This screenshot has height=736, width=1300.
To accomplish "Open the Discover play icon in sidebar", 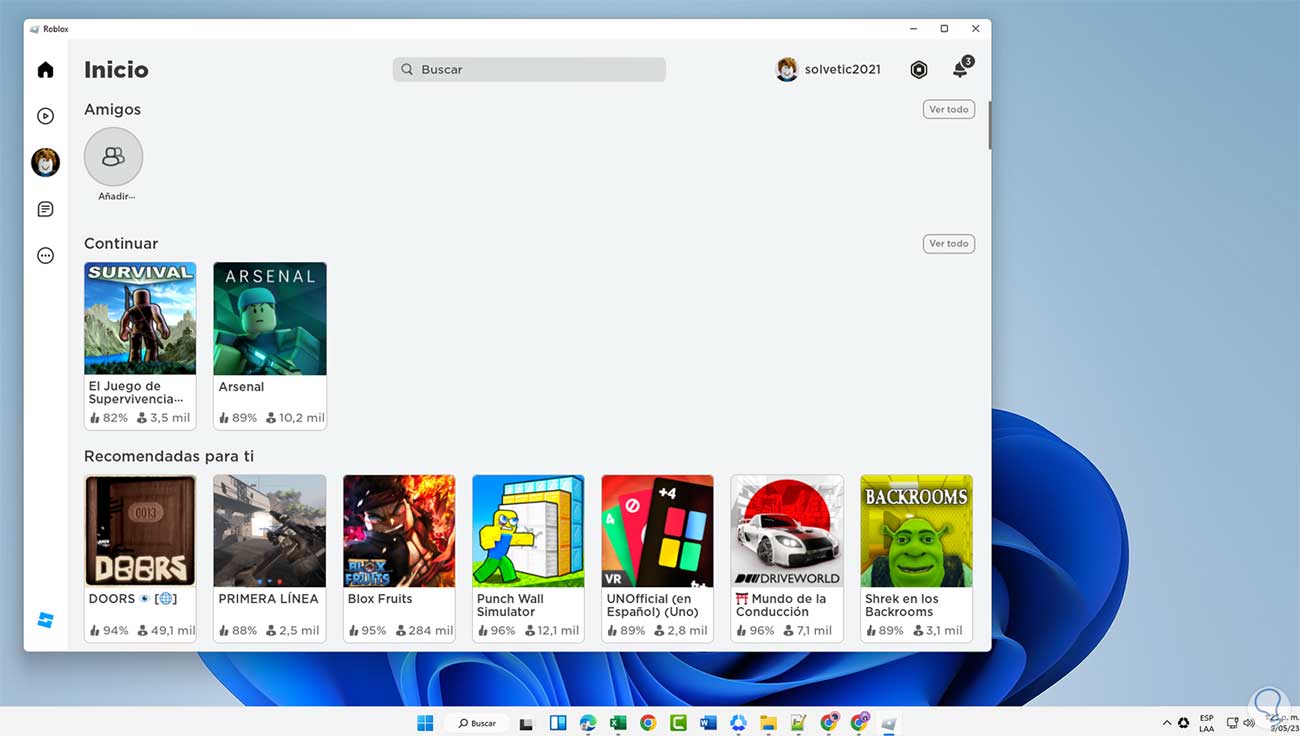I will [45, 116].
